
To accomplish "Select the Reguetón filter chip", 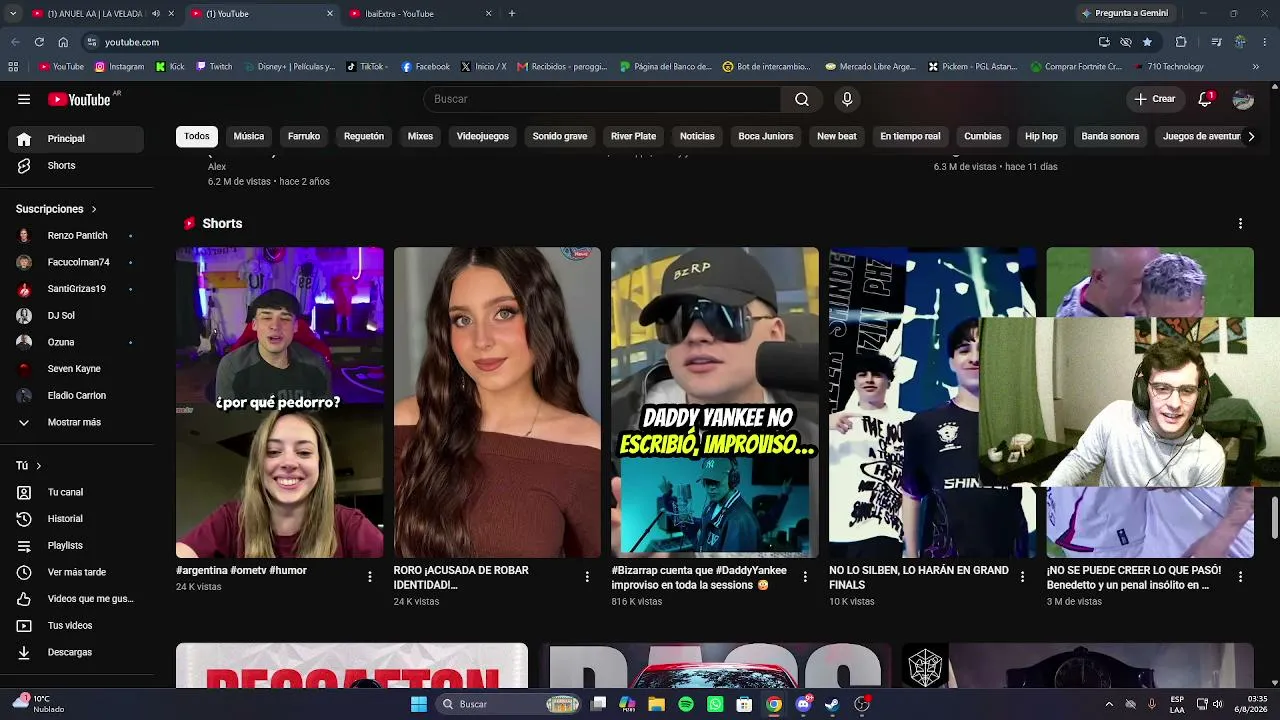I will [364, 136].
